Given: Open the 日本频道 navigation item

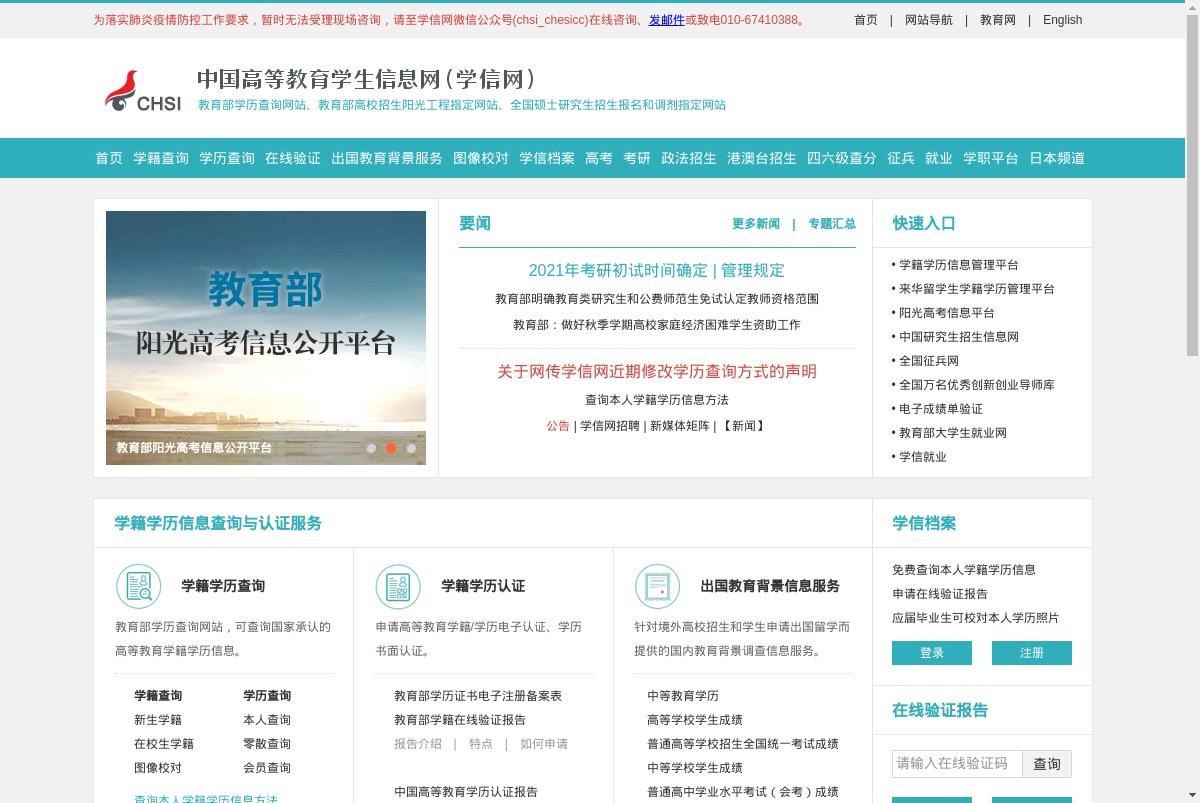Looking at the screenshot, I should [1057, 158].
